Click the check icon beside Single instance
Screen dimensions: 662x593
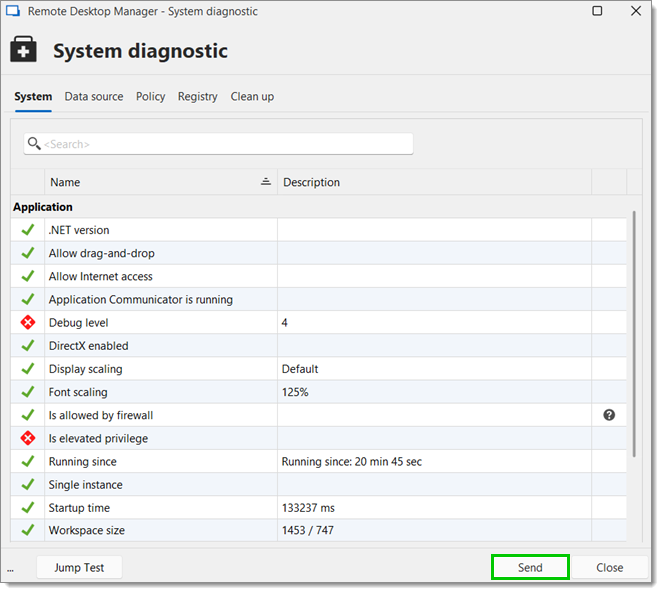click(28, 485)
